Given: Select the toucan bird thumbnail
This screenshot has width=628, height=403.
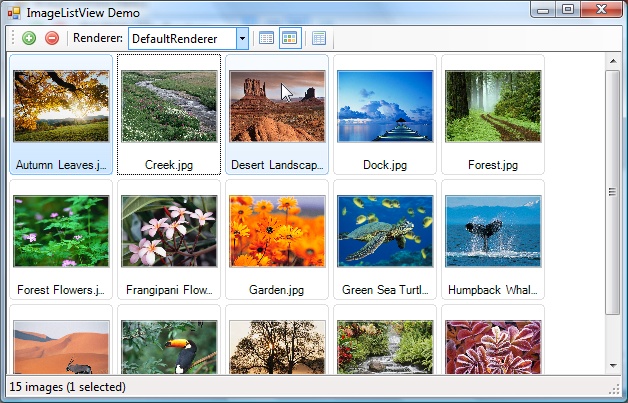Looking at the screenshot, I should 169,347.
